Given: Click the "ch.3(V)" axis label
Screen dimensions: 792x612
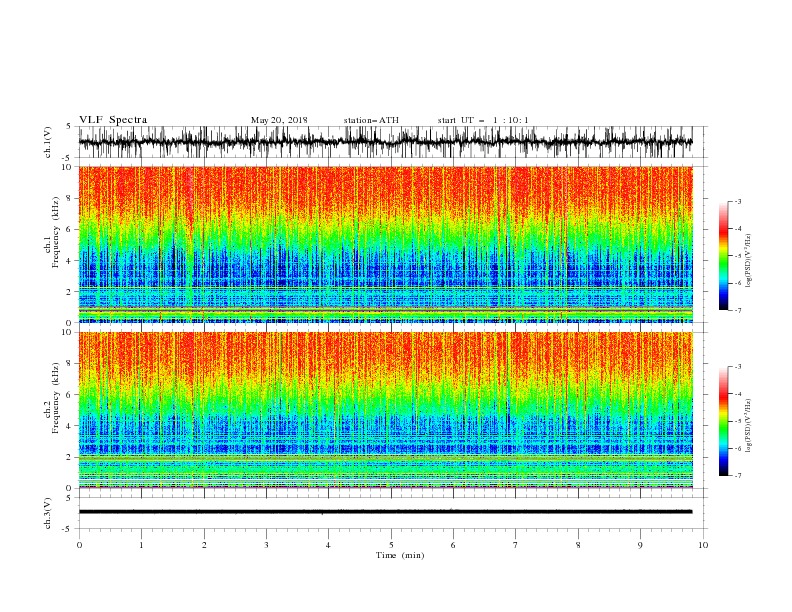Looking at the screenshot, I should pos(48,513).
